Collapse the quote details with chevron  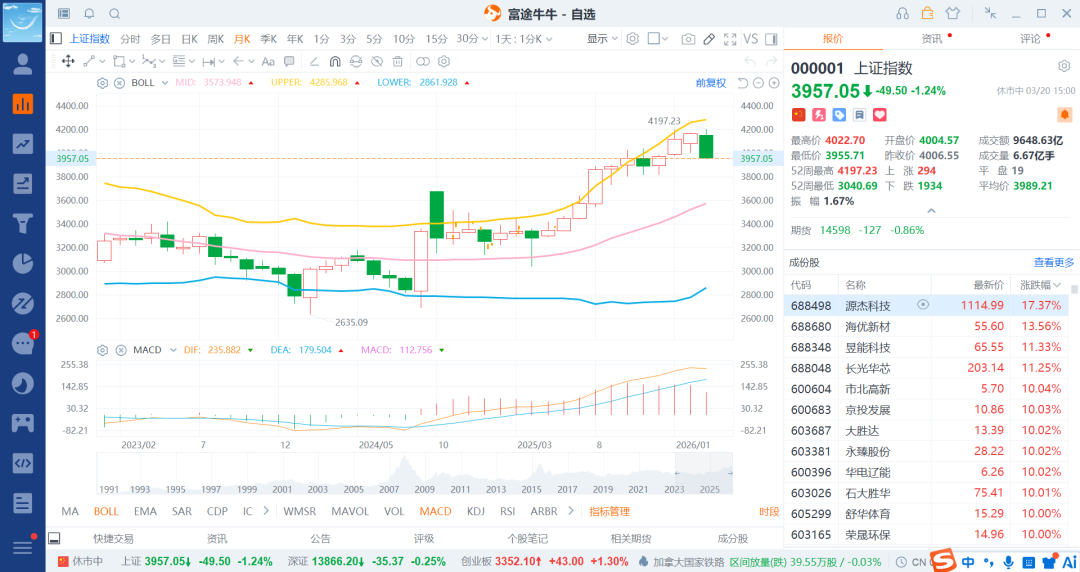931,211
